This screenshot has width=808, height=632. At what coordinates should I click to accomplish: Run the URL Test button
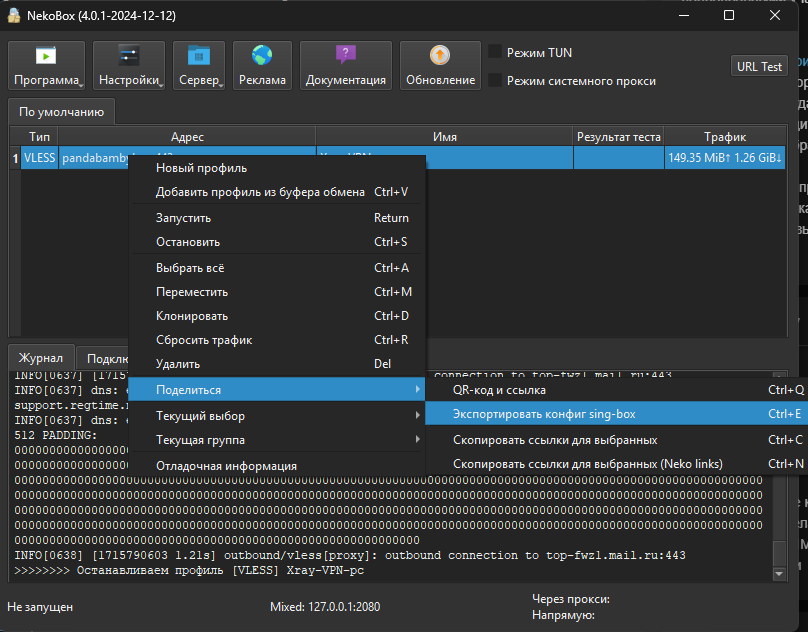coord(759,66)
